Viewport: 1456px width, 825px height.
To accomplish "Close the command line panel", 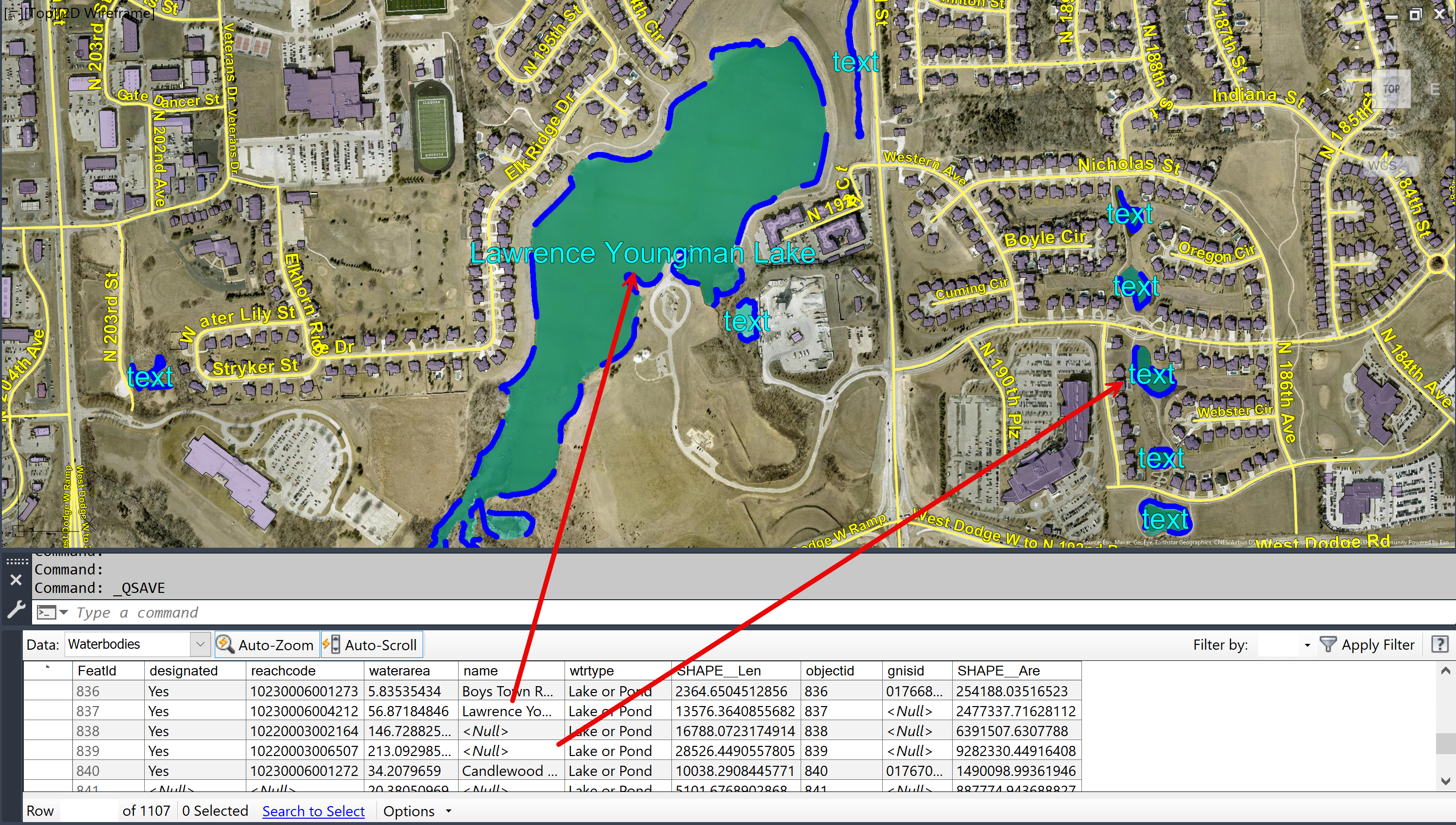I will click(x=16, y=580).
